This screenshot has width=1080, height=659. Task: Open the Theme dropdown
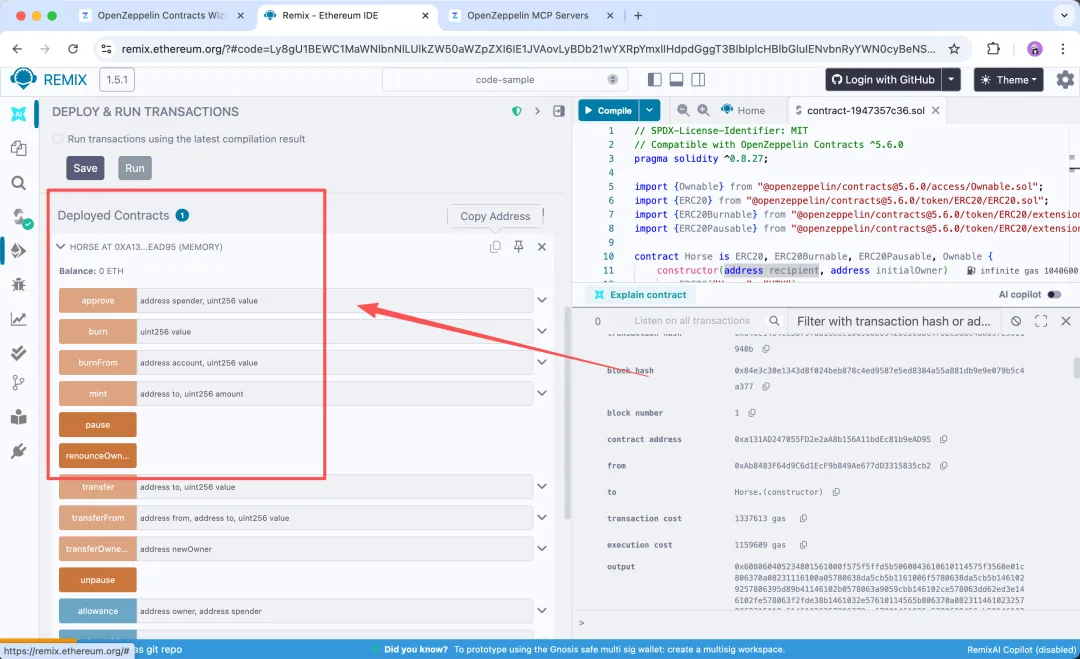1008,80
